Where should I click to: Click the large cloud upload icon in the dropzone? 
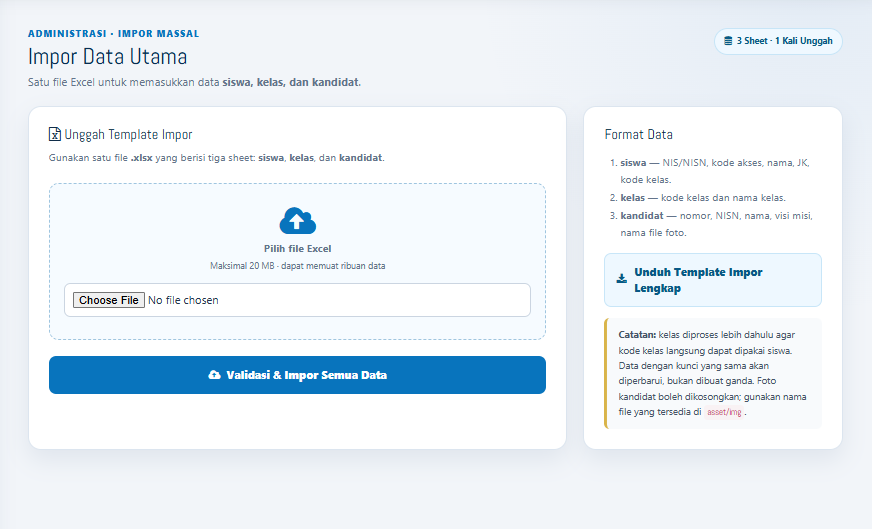(298, 221)
